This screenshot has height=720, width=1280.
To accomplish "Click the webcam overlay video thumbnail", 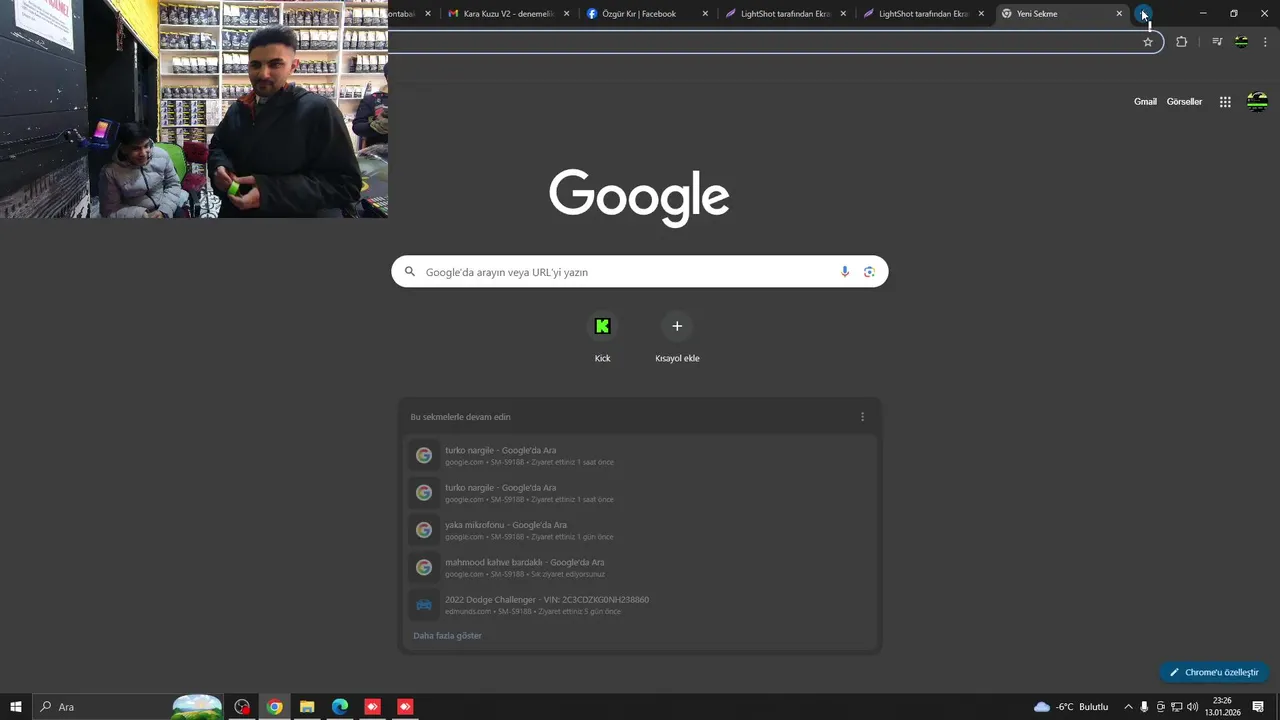I will [194, 109].
